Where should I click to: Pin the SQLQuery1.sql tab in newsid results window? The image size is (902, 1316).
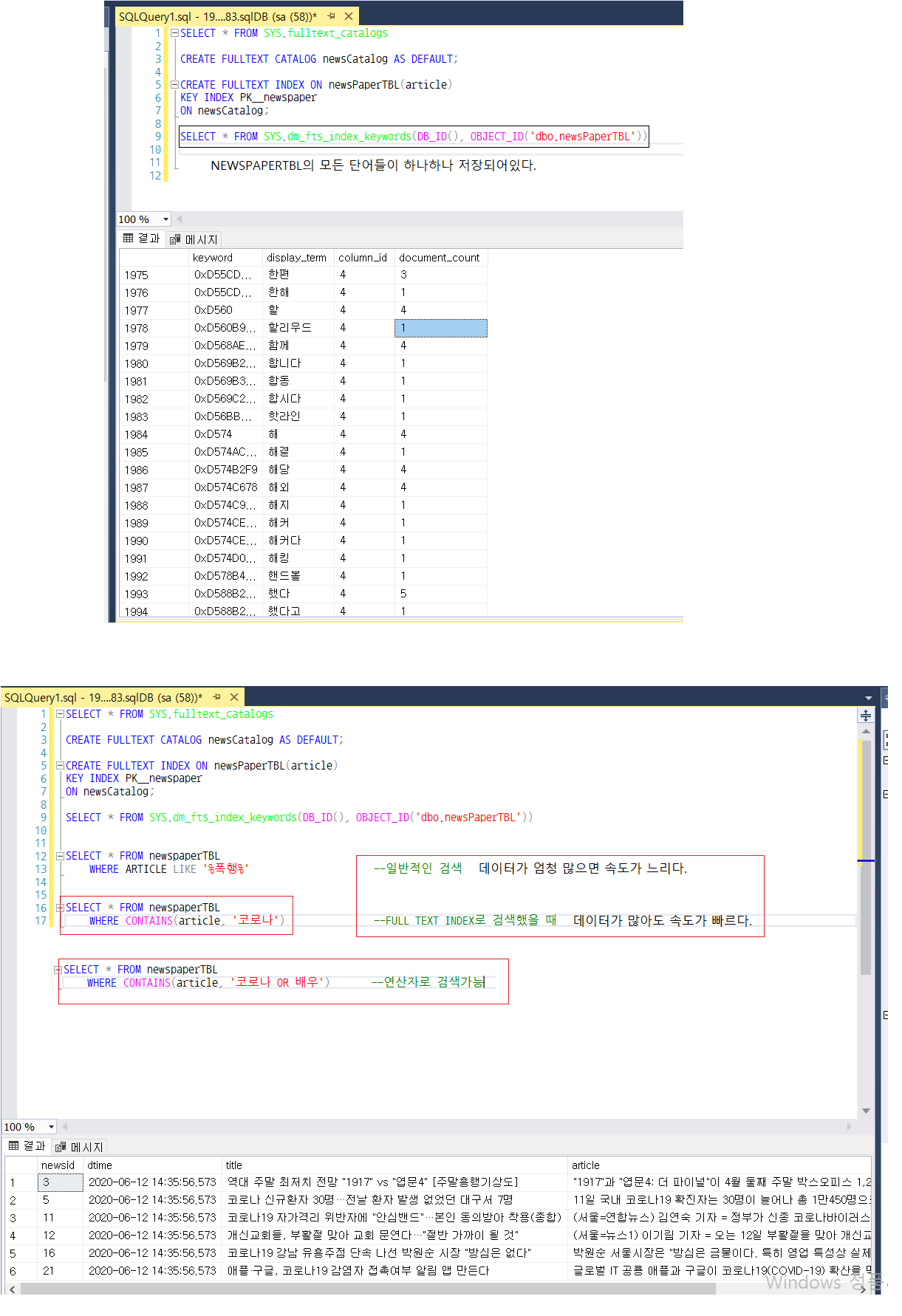click(x=217, y=697)
